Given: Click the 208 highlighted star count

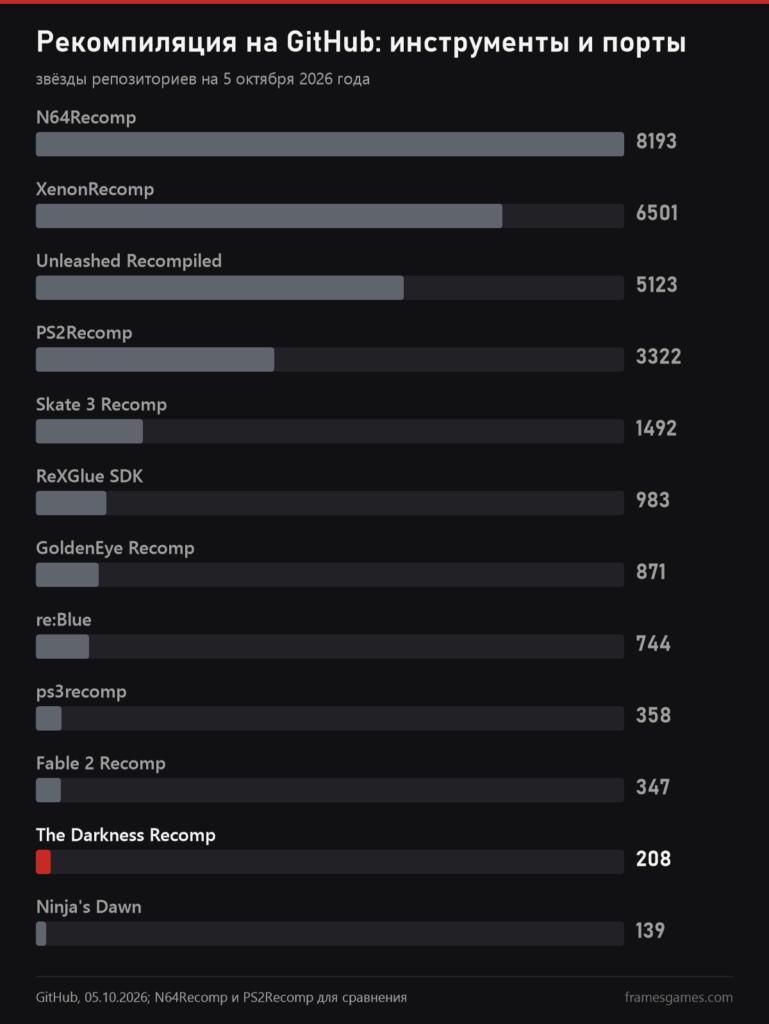Looking at the screenshot, I should pos(653,859).
